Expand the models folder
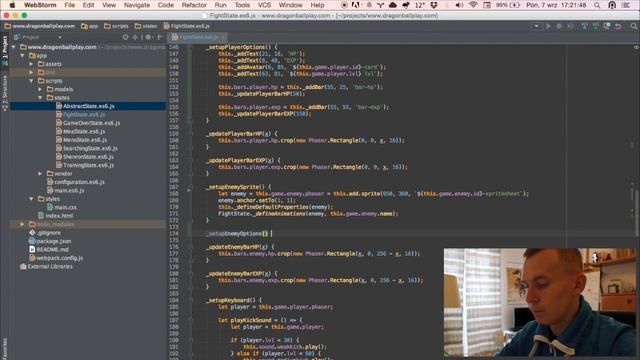The height and width of the screenshot is (360, 640). click(40, 89)
